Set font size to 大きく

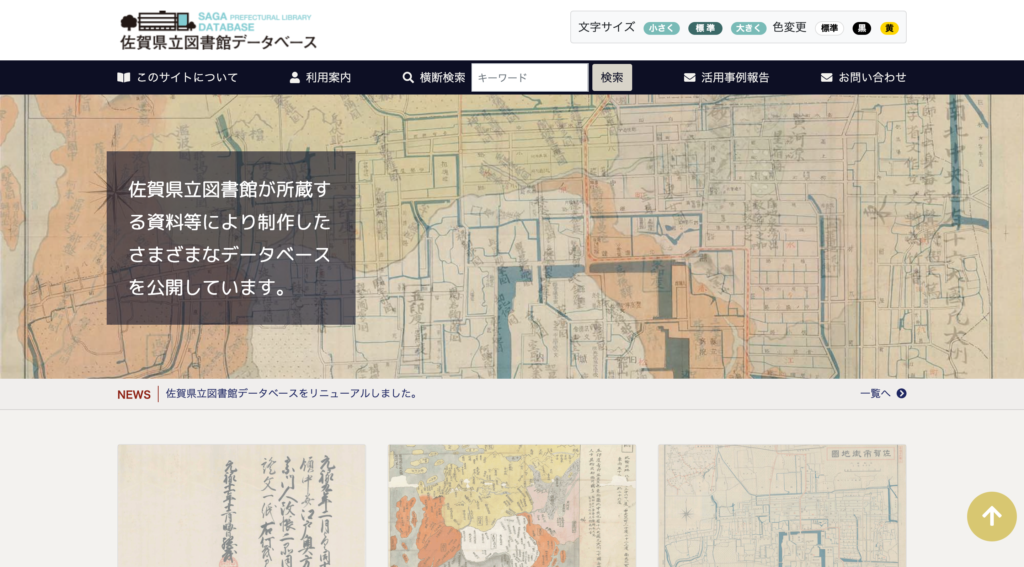[x=748, y=28]
